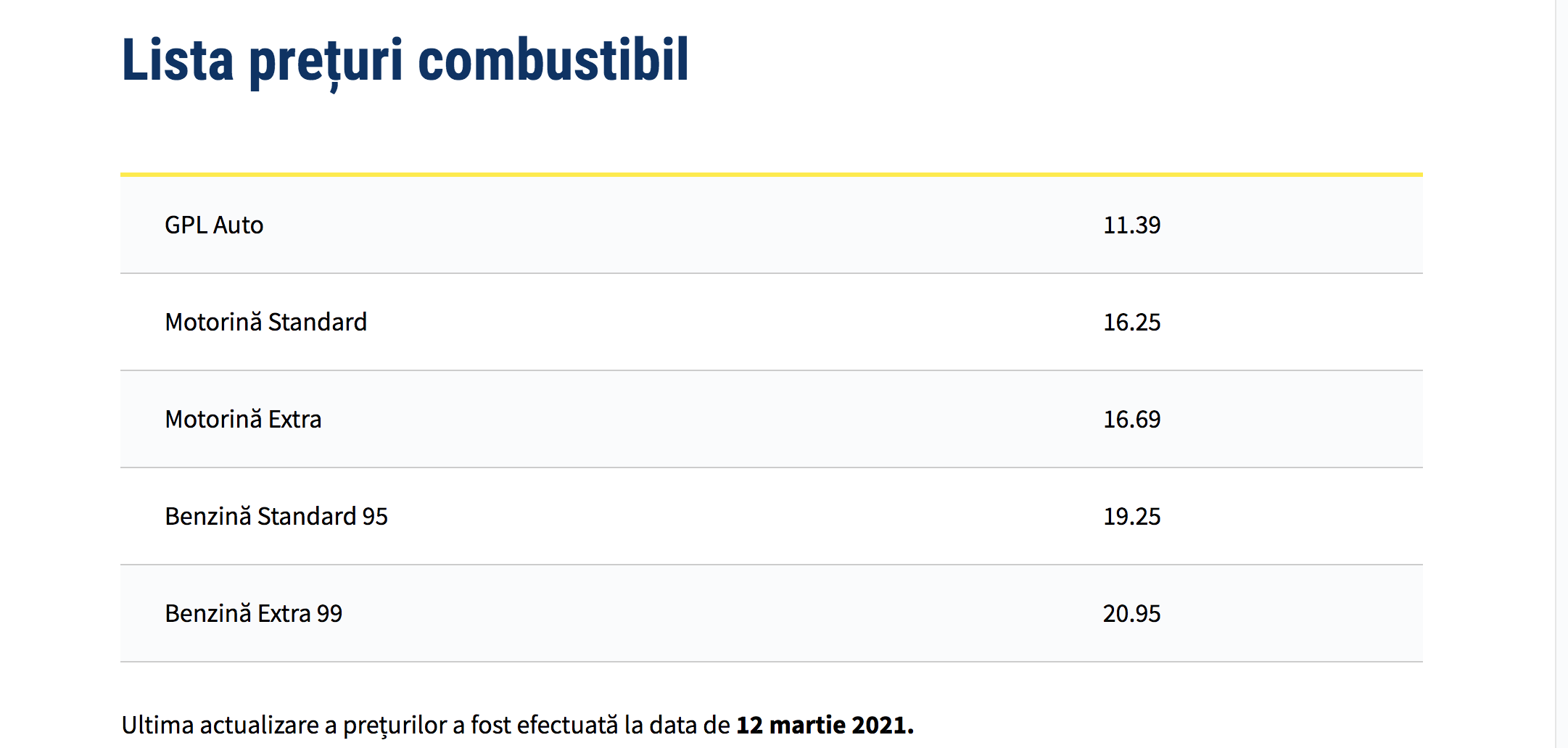Image resolution: width=1568 pixels, height=748 pixels.
Task: Click the bold date "12 martie 2021"
Action: coord(825,726)
